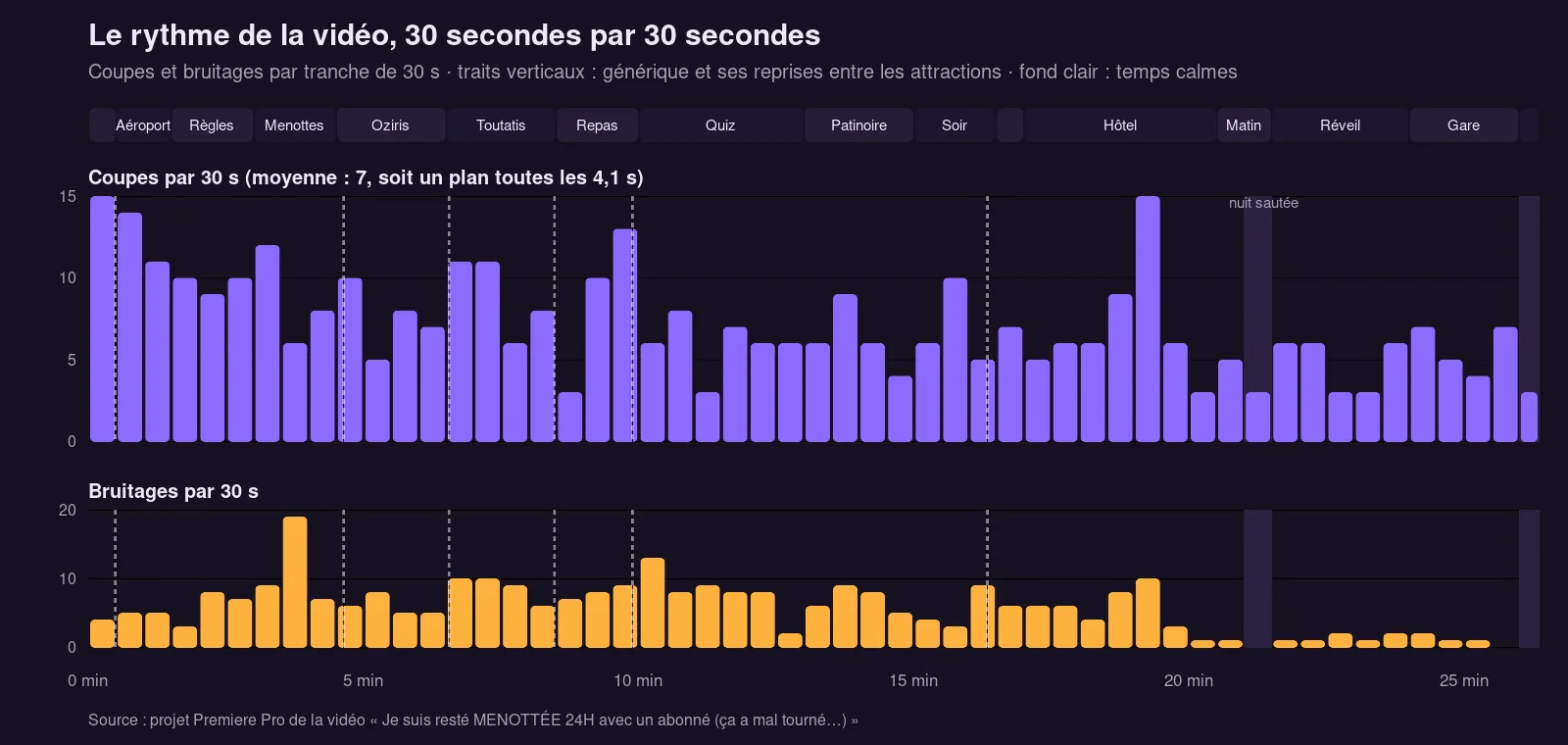
Task: Choose the Oziris attraction segment
Action: point(390,125)
